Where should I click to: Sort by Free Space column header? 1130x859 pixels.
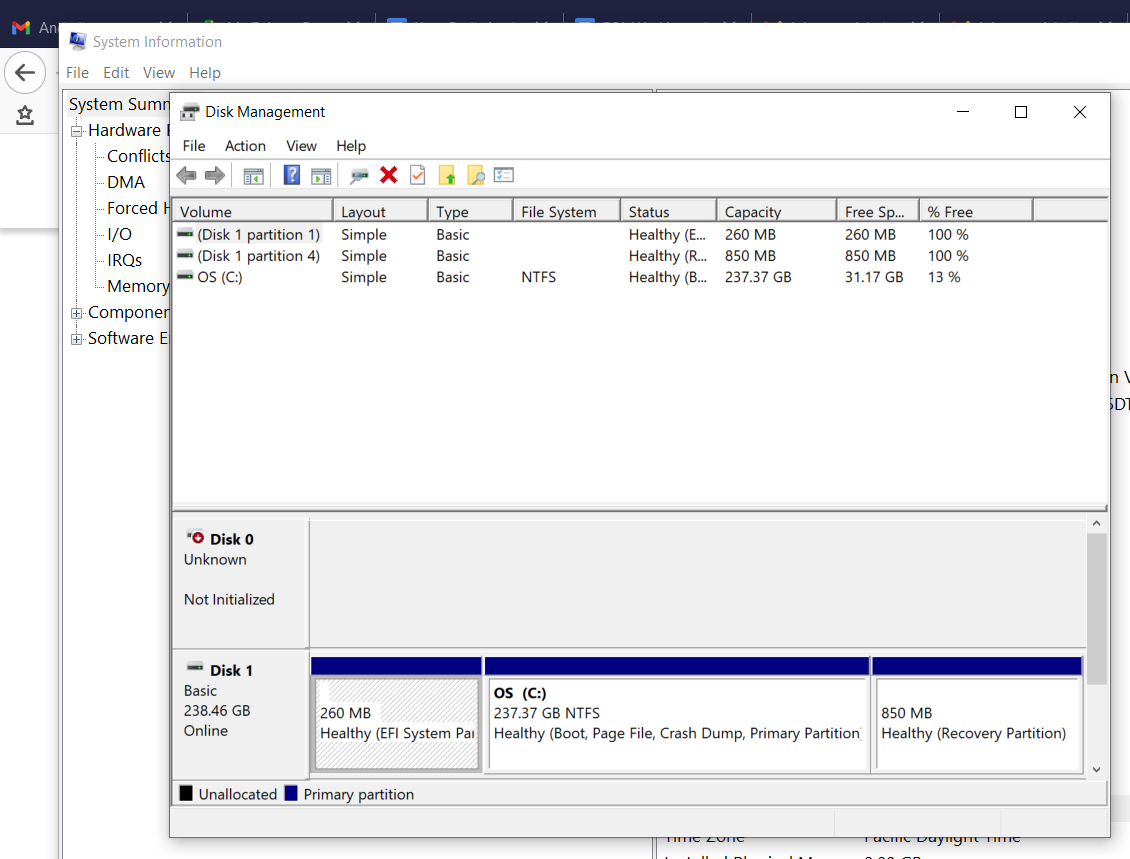click(878, 211)
